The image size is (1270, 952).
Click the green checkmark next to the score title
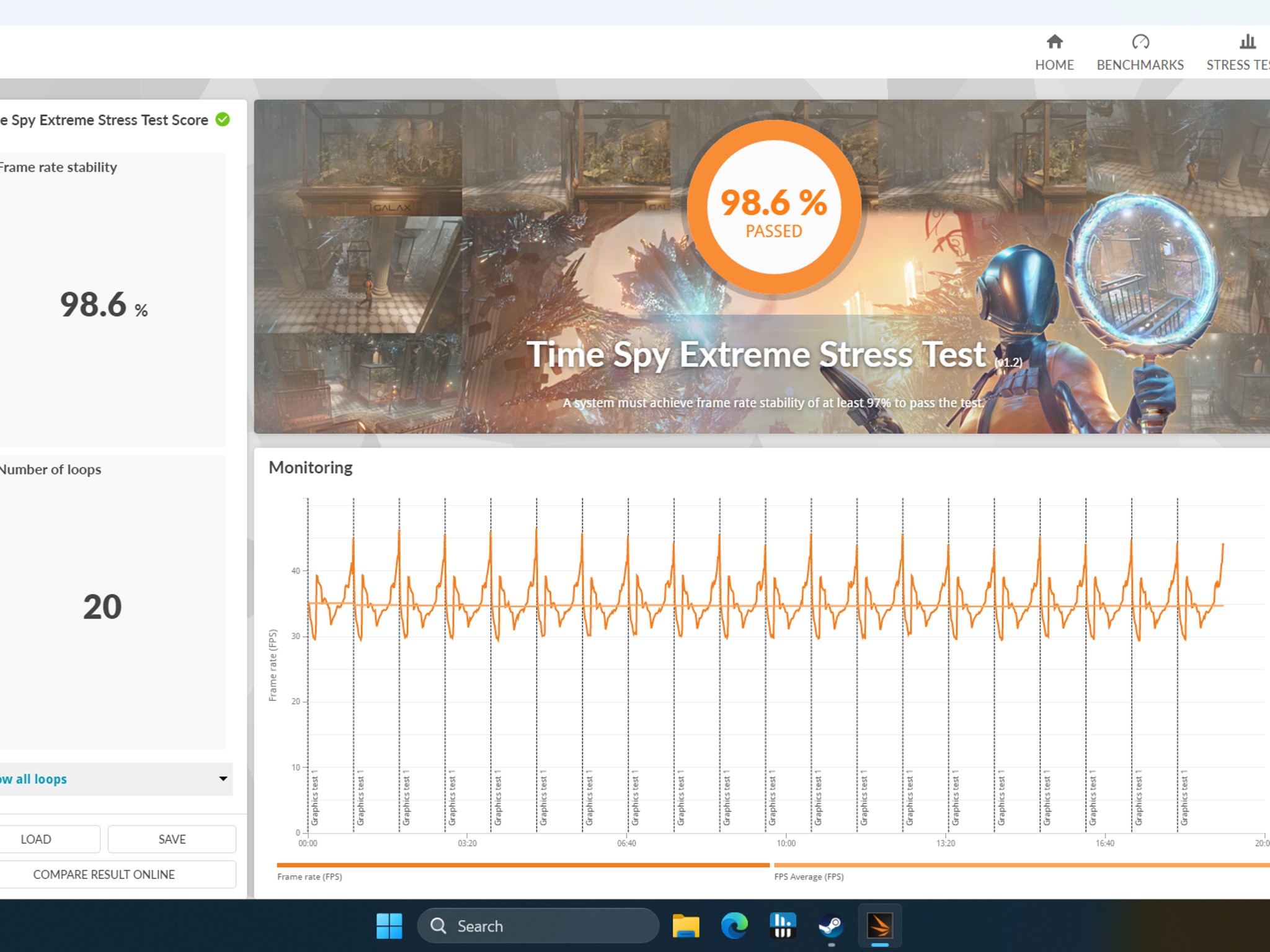[222, 120]
